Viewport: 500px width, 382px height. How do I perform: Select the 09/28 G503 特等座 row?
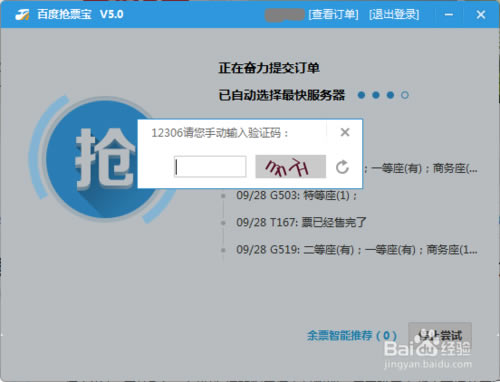tap(296, 195)
